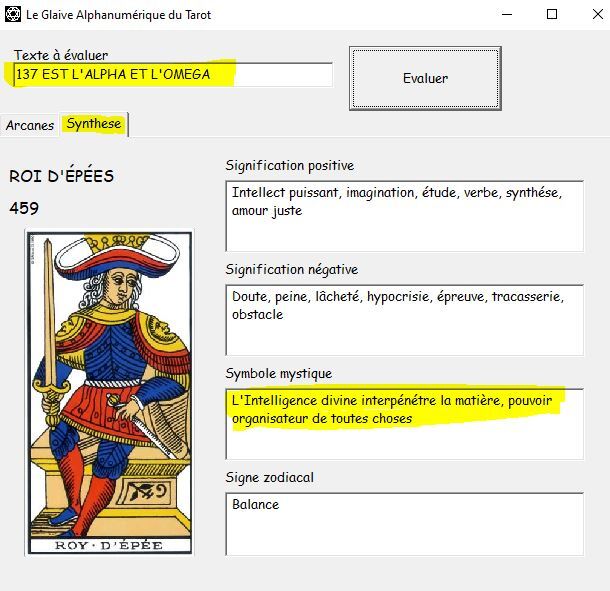Click the 'ROI D'ÉPÉES' heading text
Image resolution: width=610 pixels, height=591 pixels.
pos(61,176)
